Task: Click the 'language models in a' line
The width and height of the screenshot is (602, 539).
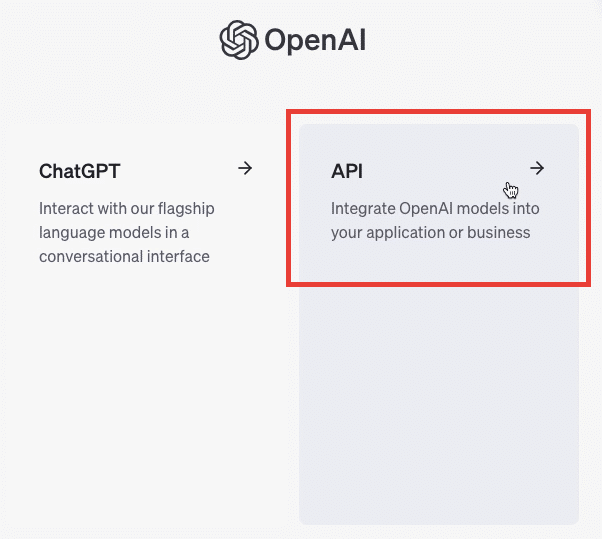Action: [x=114, y=233]
